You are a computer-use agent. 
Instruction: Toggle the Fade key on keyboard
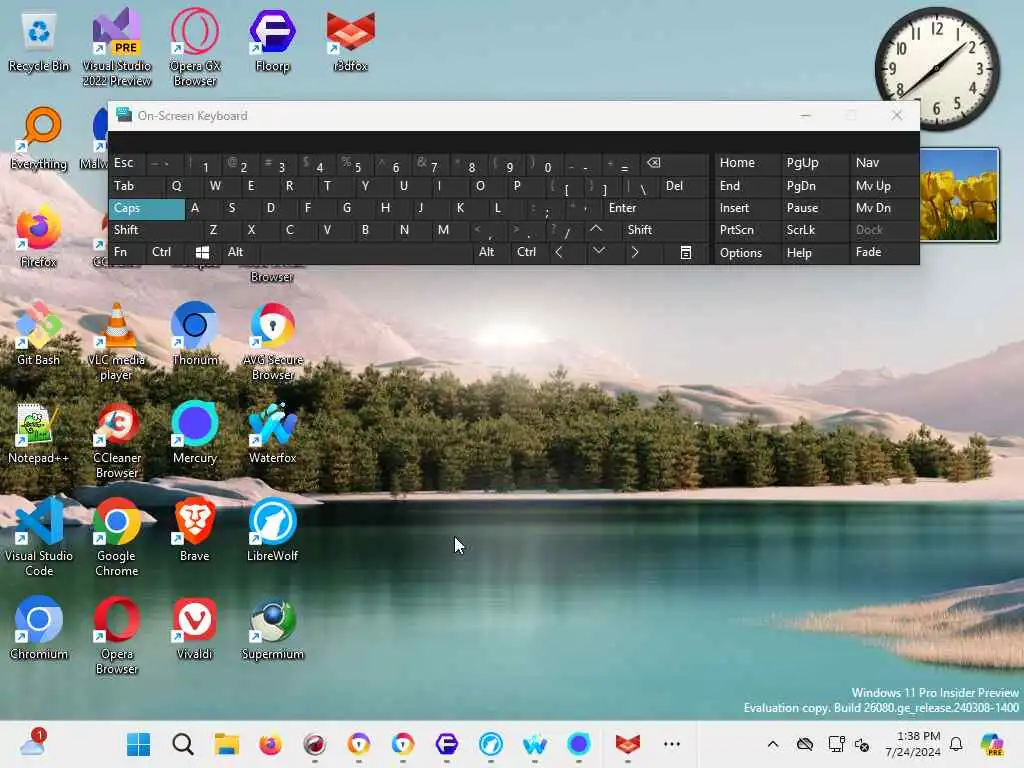pyautogui.click(x=883, y=252)
